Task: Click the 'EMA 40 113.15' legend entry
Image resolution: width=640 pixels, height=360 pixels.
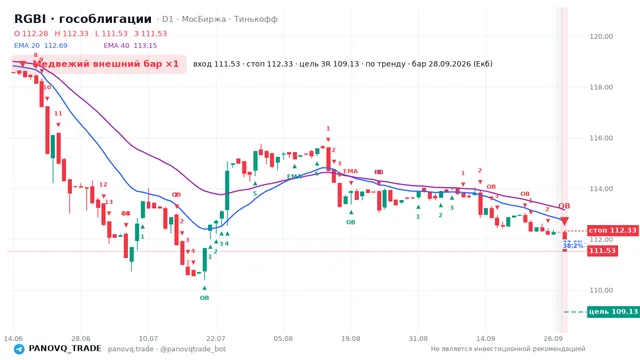Action: (130, 46)
